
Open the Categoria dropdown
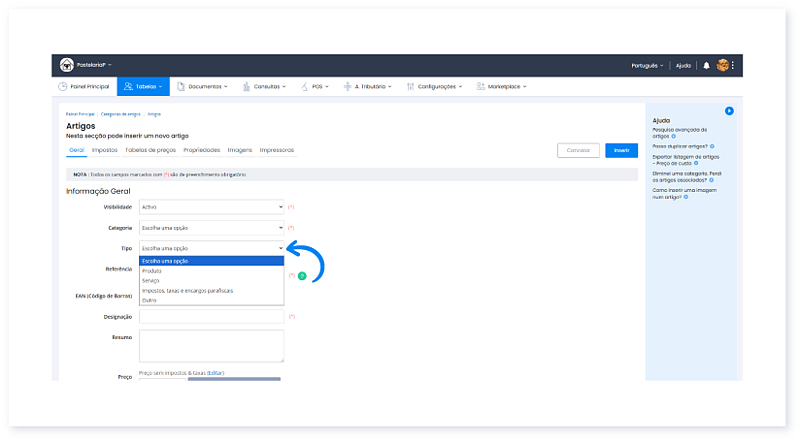click(212, 228)
